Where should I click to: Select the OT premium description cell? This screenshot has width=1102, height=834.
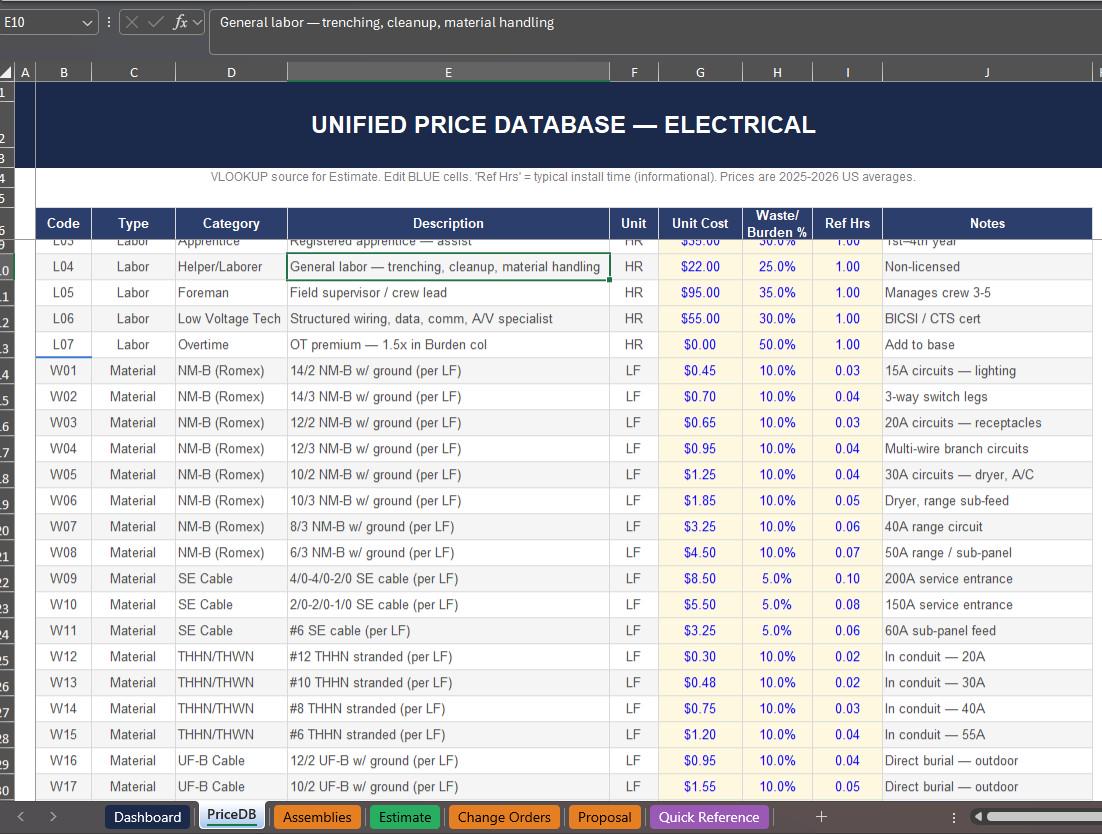(x=448, y=344)
